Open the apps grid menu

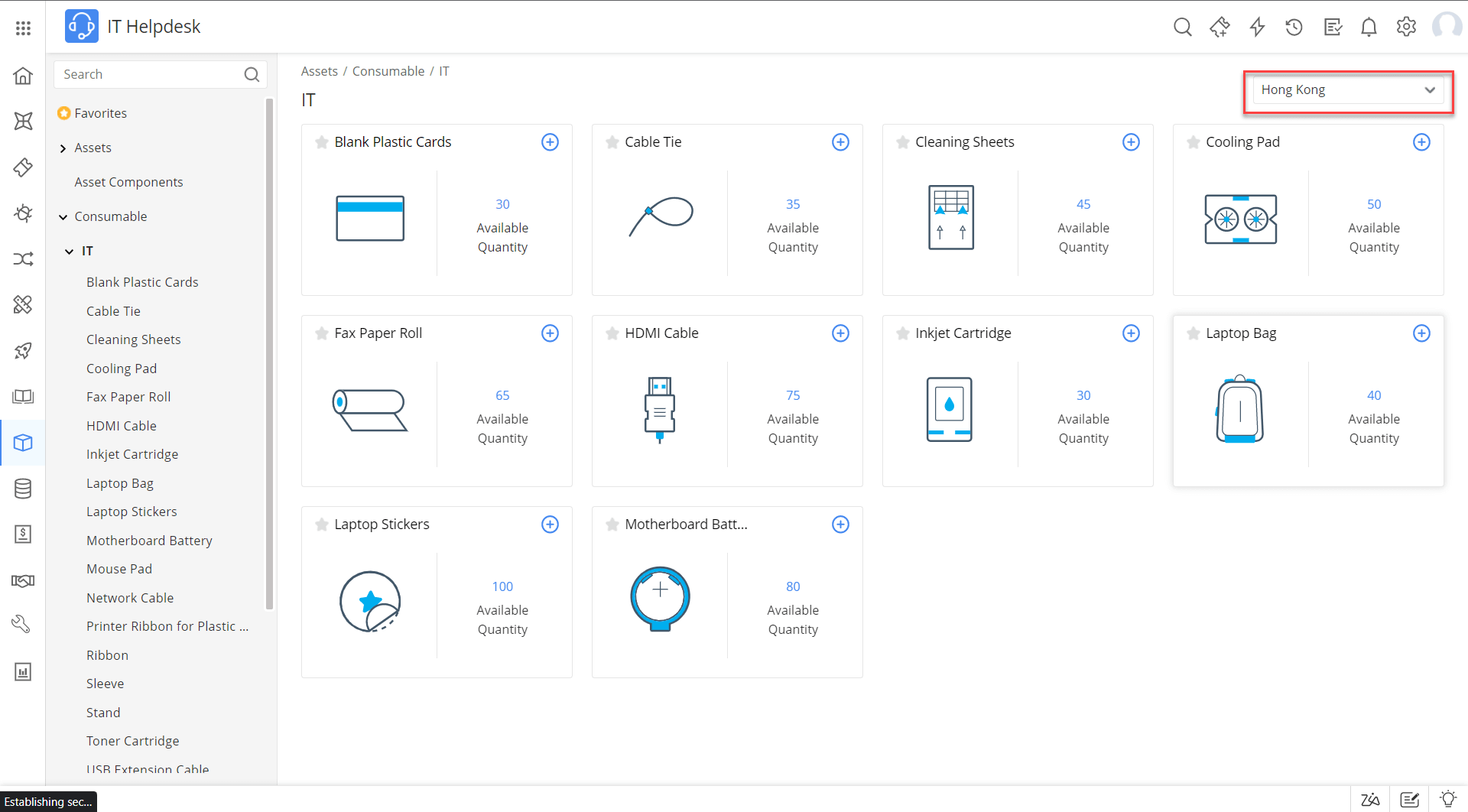(x=23, y=28)
